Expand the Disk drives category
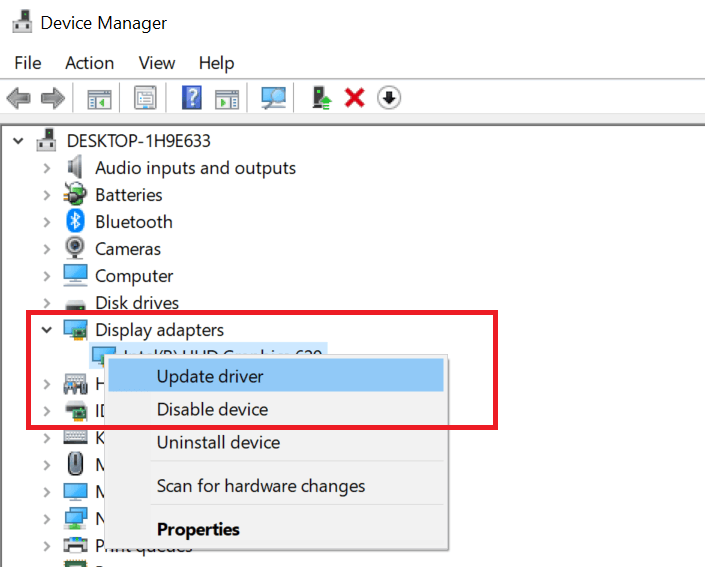This screenshot has width=705, height=567. [x=47, y=303]
